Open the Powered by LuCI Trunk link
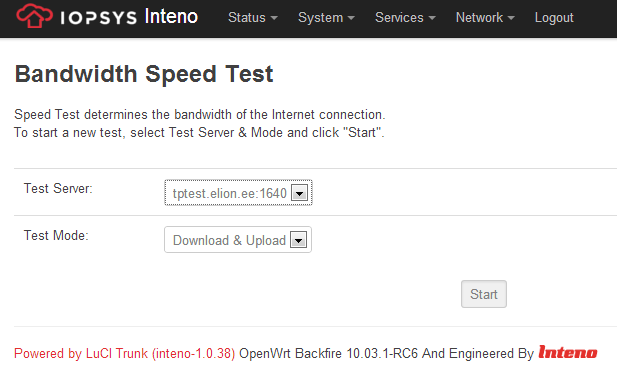This screenshot has width=617, height=377. 124,353
